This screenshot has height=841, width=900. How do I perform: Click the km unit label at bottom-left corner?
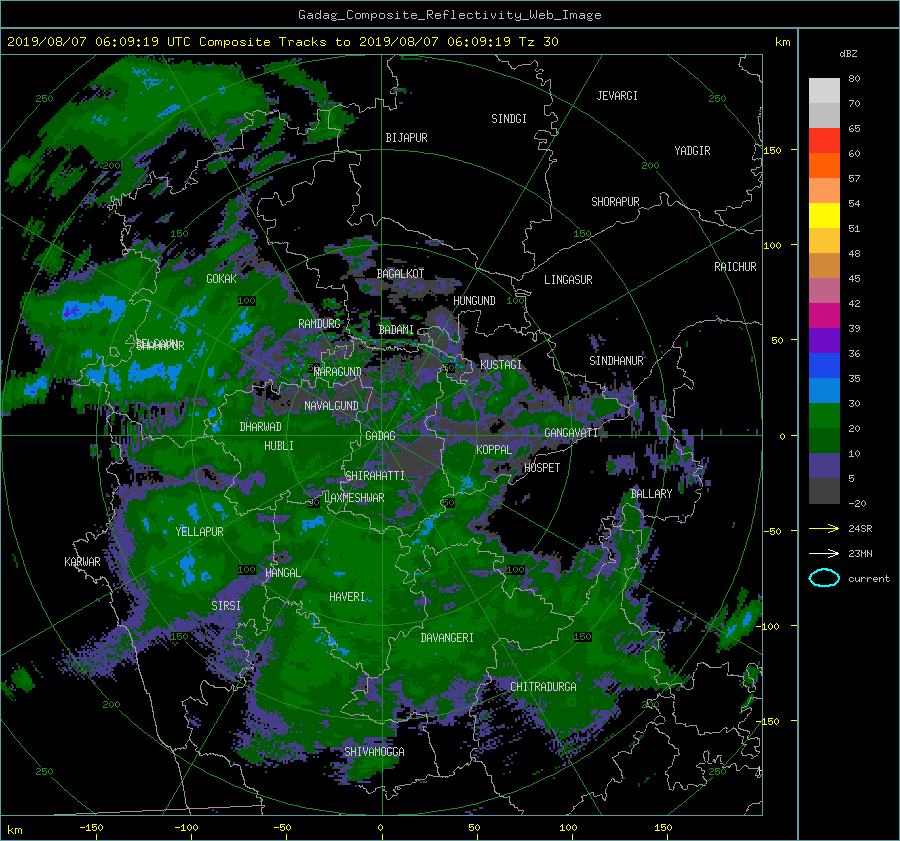coord(15,830)
